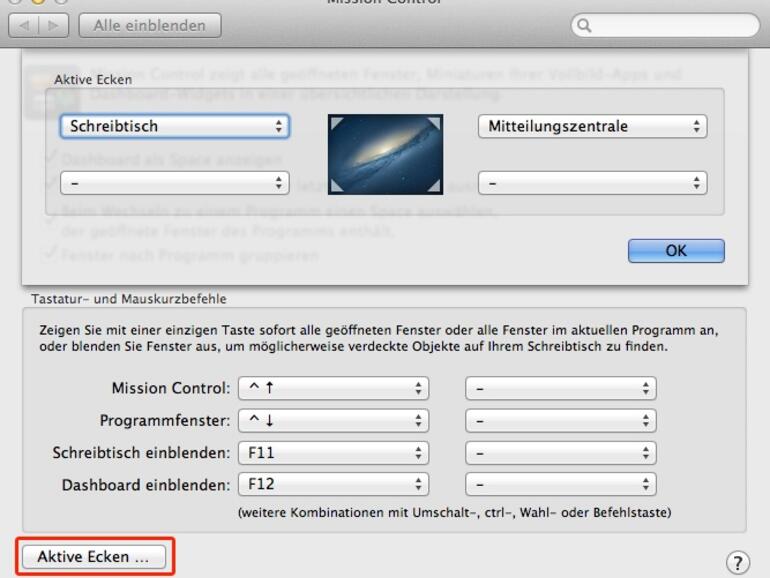The image size is (770, 578).
Task: Open Programmfenster mouse shortcut dropdown
Action: (561, 421)
